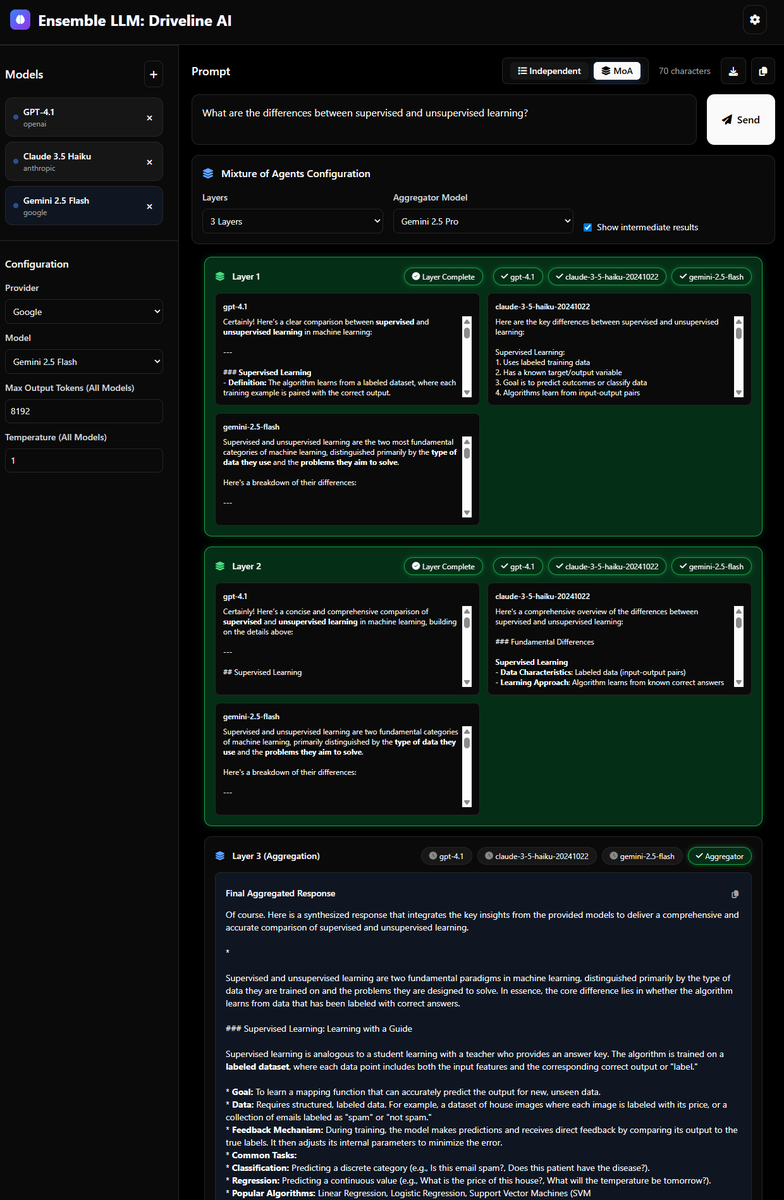The image size is (784, 1200).
Task: Click the Max Output Tokens field
Action: (84, 411)
